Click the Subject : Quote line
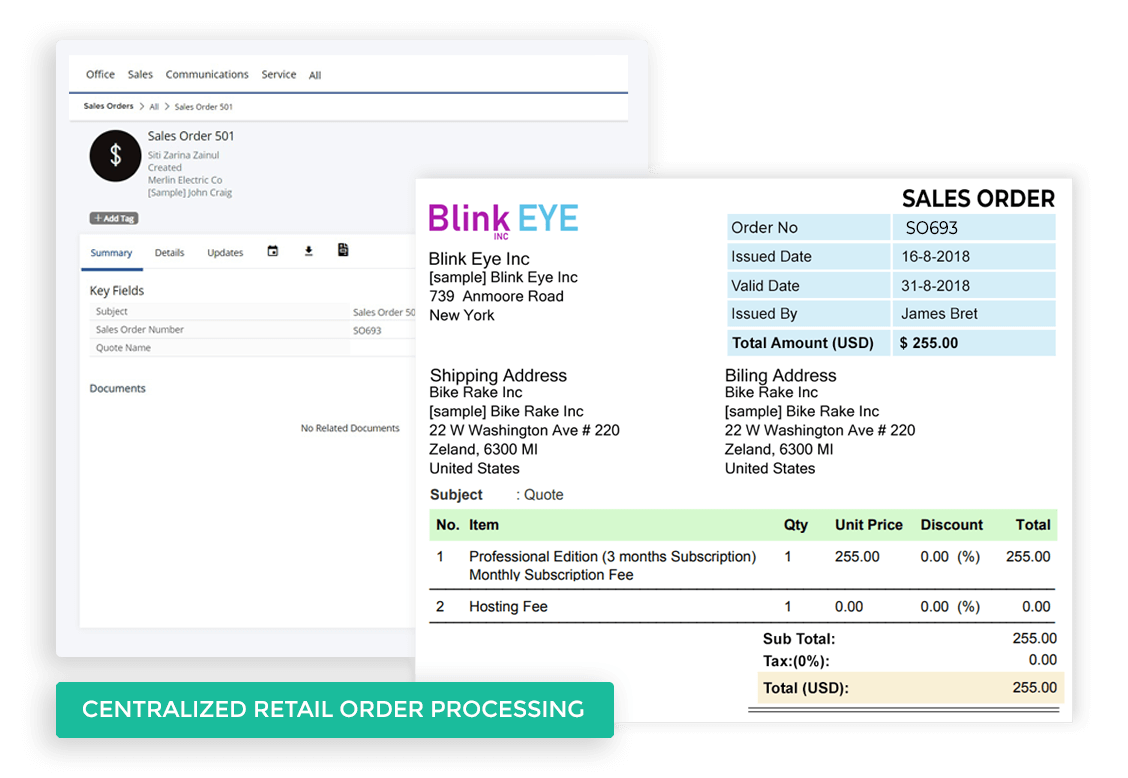Viewport: 1128px width, 778px height. coord(496,495)
